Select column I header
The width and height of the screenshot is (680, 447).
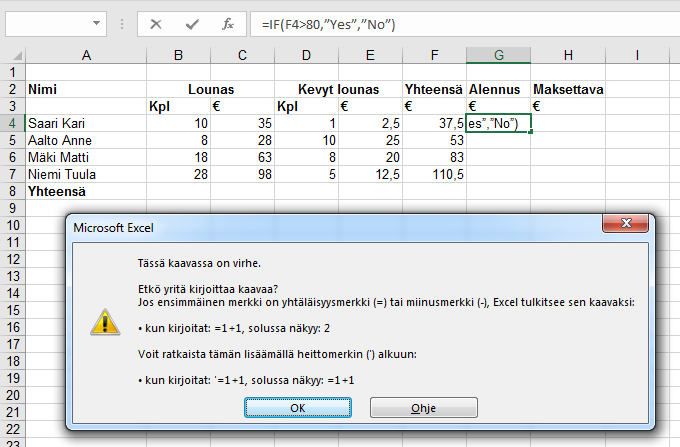pos(637,55)
